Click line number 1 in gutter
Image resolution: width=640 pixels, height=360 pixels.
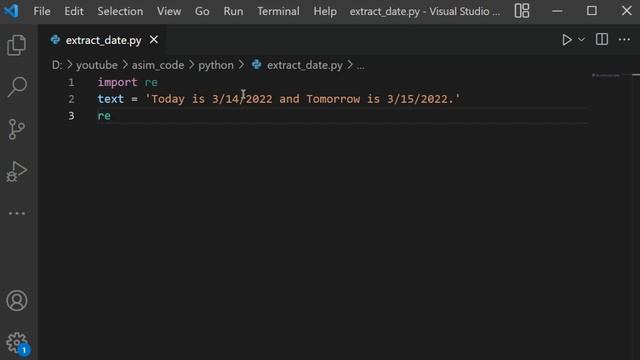[x=71, y=82]
